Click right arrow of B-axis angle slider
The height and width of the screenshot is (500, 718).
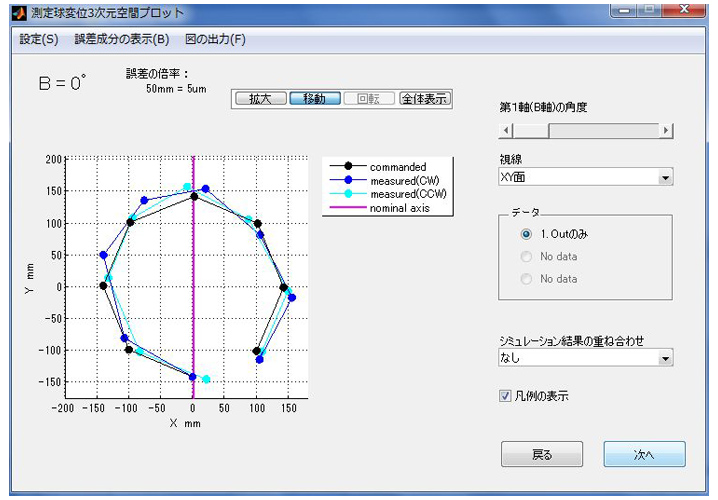[x=666, y=131]
